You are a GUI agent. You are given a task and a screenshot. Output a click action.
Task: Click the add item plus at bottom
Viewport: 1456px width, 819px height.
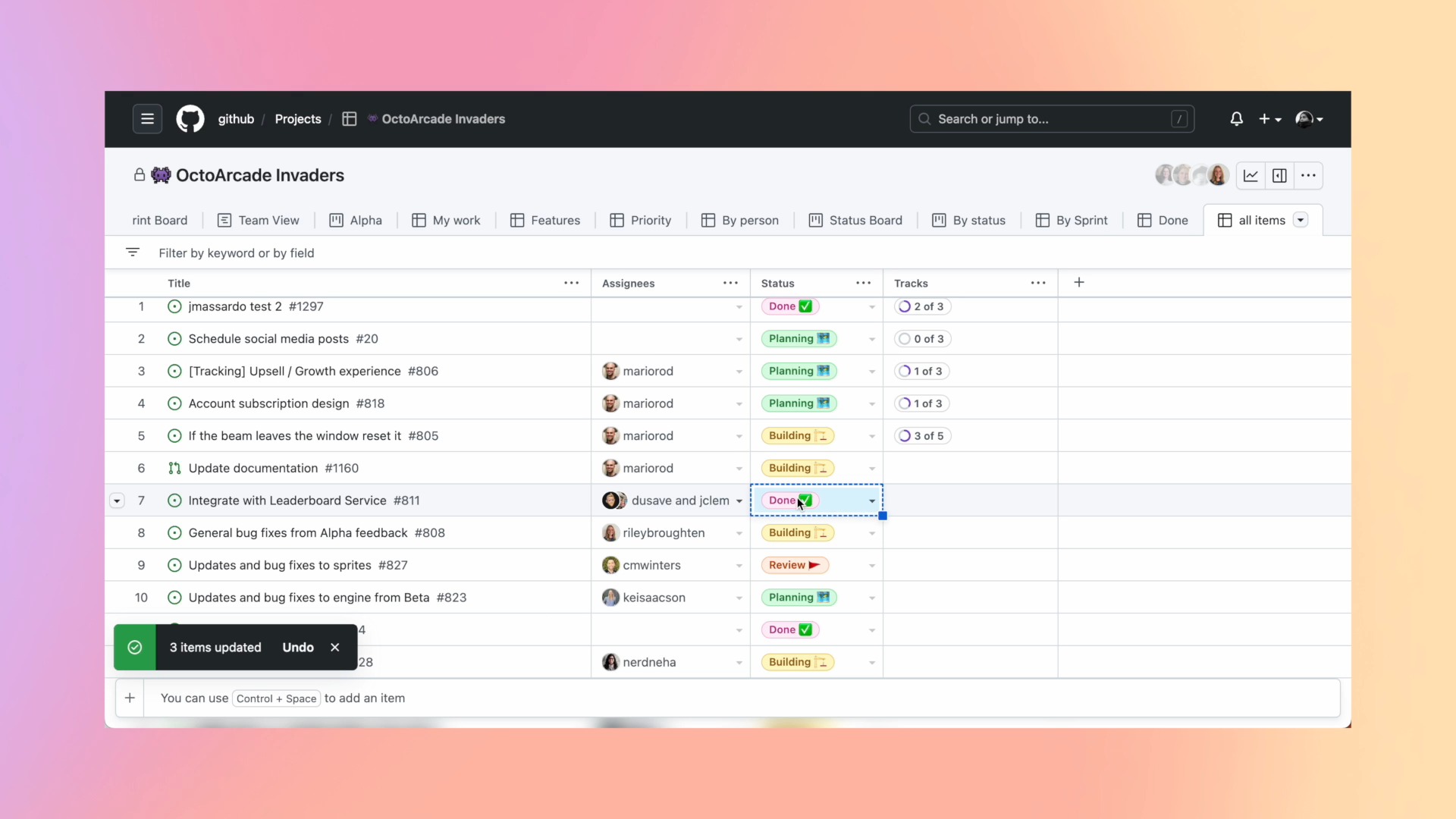(130, 698)
